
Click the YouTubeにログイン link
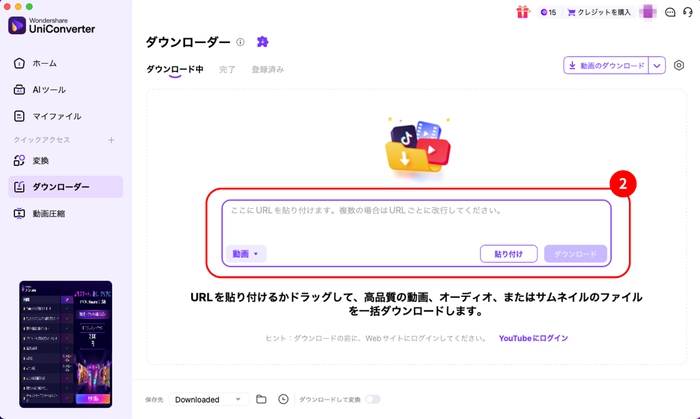(x=533, y=338)
